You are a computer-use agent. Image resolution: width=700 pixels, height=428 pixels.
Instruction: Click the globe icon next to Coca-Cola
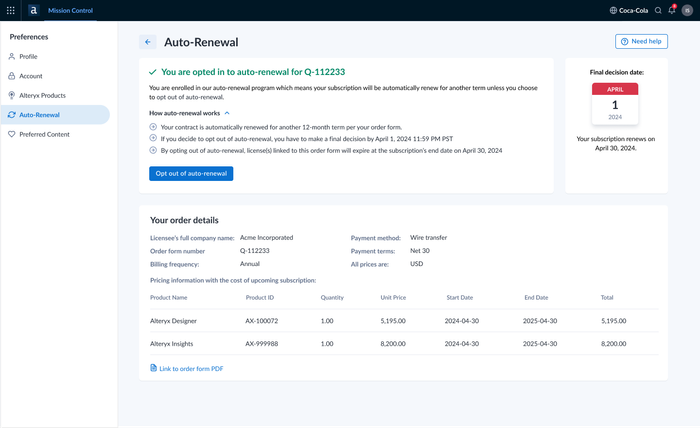(613, 10)
